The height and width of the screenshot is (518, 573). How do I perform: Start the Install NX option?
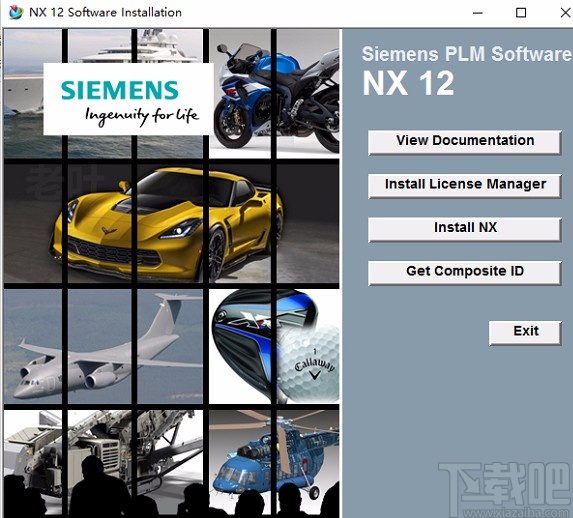pyautogui.click(x=464, y=229)
